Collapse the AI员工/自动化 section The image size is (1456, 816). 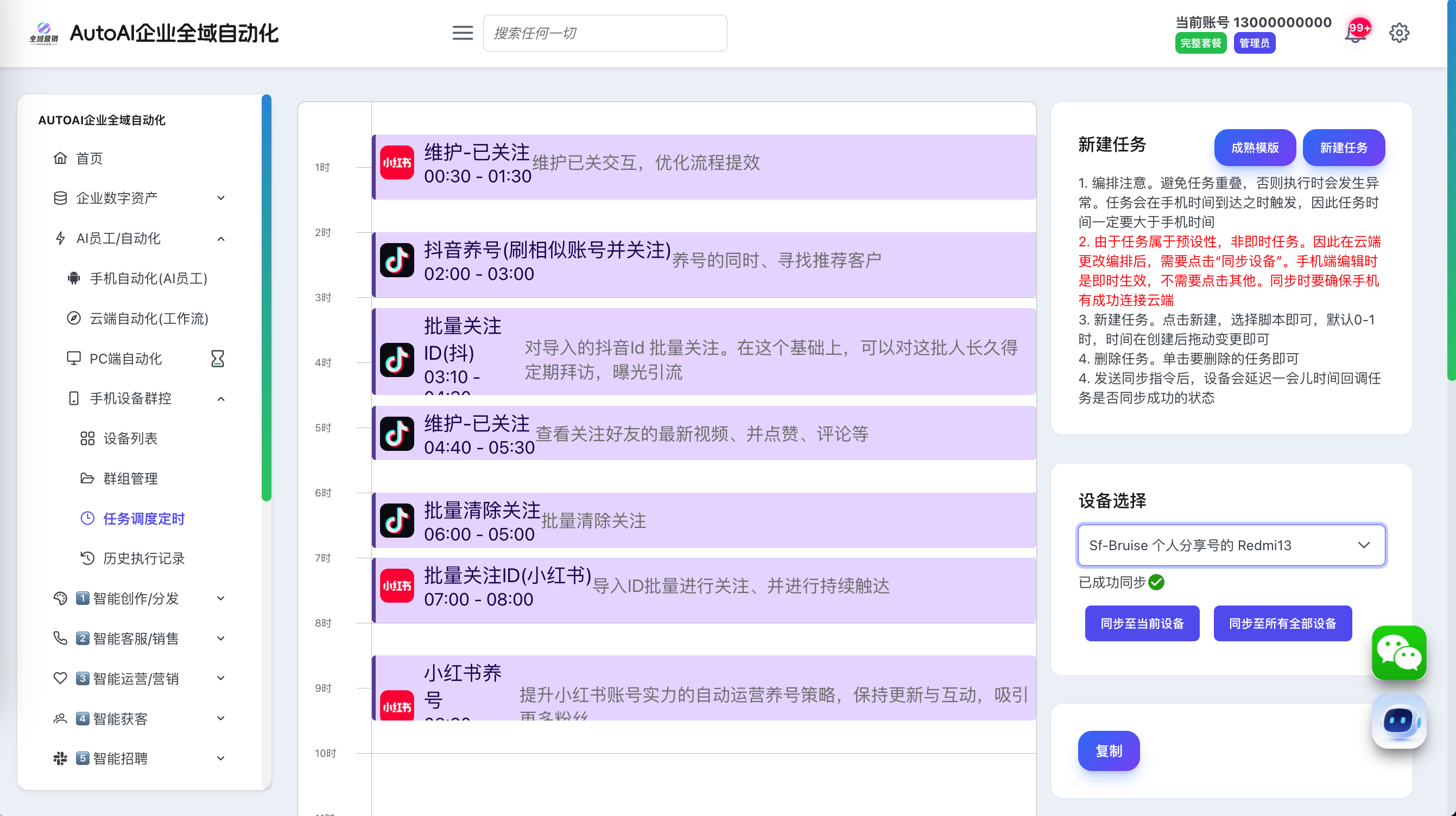pyautogui.click(x=221, y=238)
